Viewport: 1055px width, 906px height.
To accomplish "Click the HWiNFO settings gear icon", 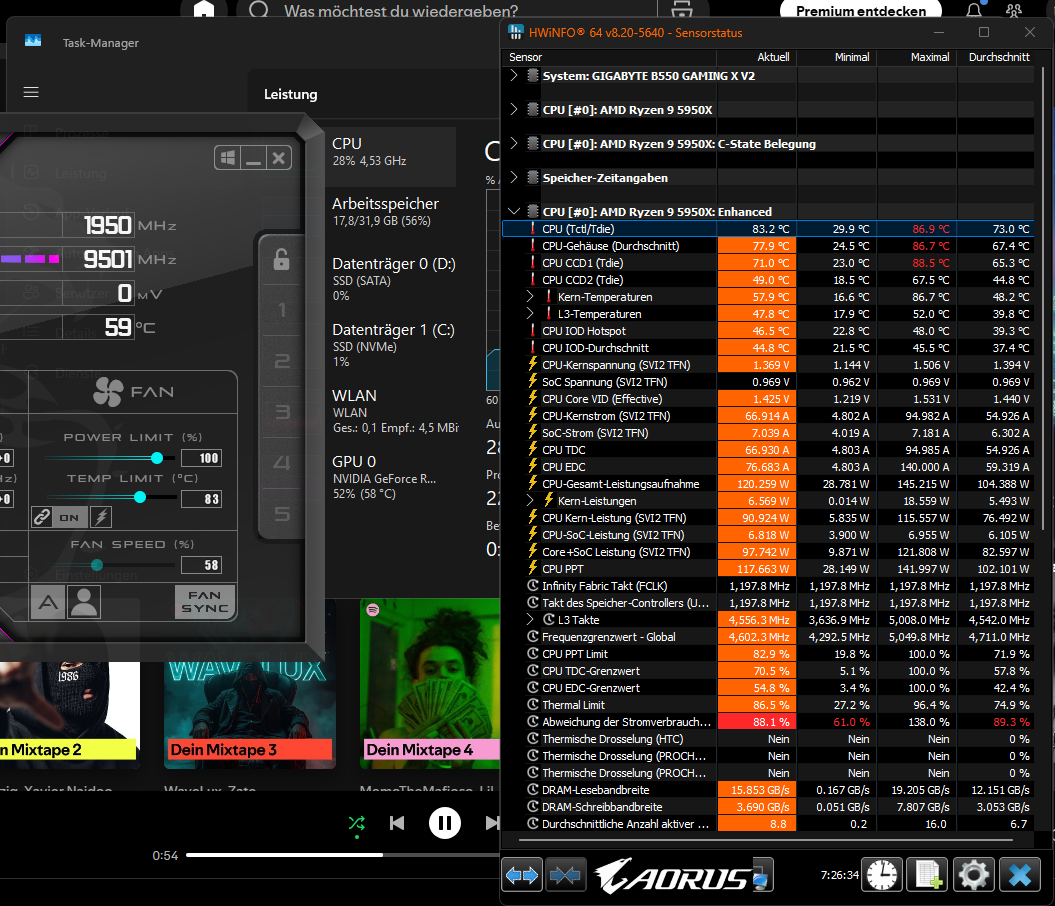I will click(x=974, y=875).
